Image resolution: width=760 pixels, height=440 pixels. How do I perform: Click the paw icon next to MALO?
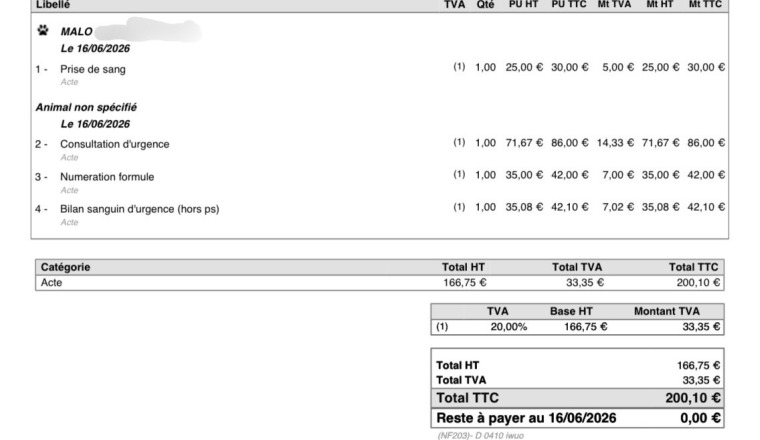43,31
